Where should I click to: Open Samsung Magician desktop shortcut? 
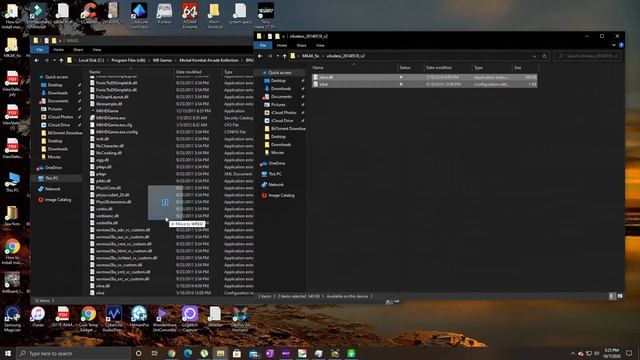[x=12, y=318]
